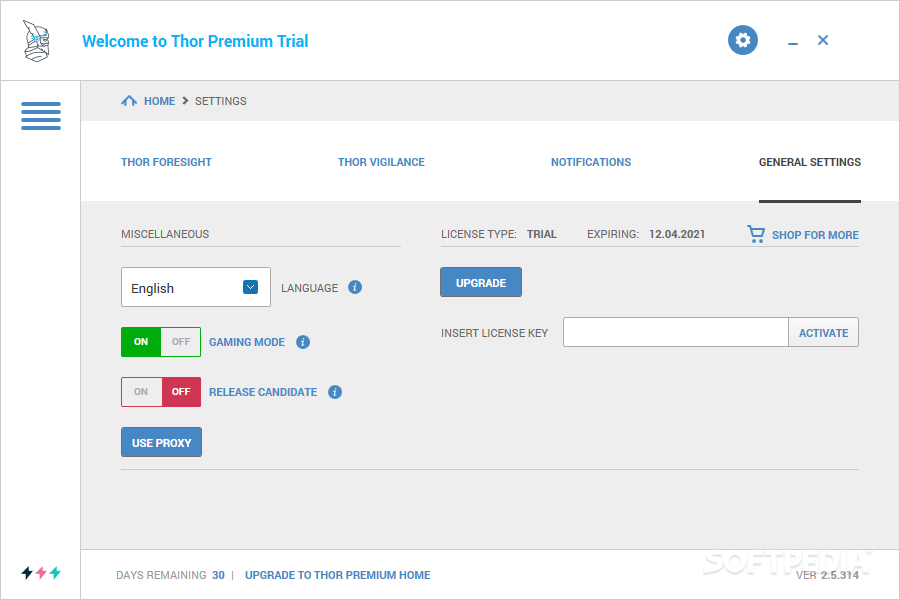
Task: Switch to the Thor Foresight tab
Action: point(166,162)
